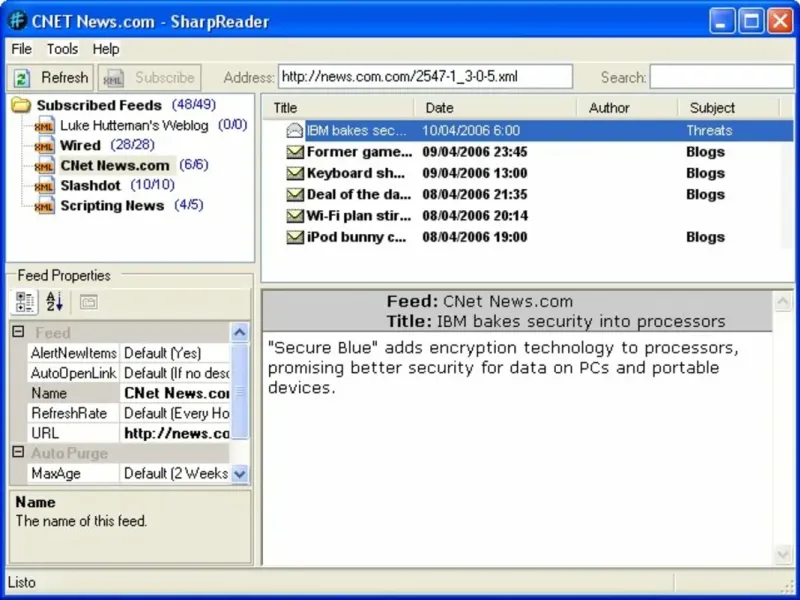Maximize the SharpReader window
The height and width of the screenshot is (600, 800).
point(751,21)
